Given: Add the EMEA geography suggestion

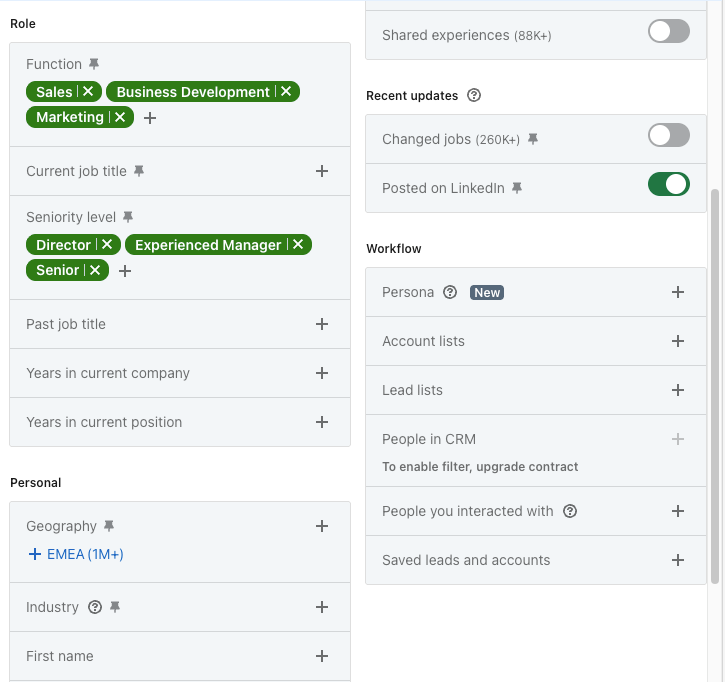Looking at the screenshot, I should click(76, 554).
